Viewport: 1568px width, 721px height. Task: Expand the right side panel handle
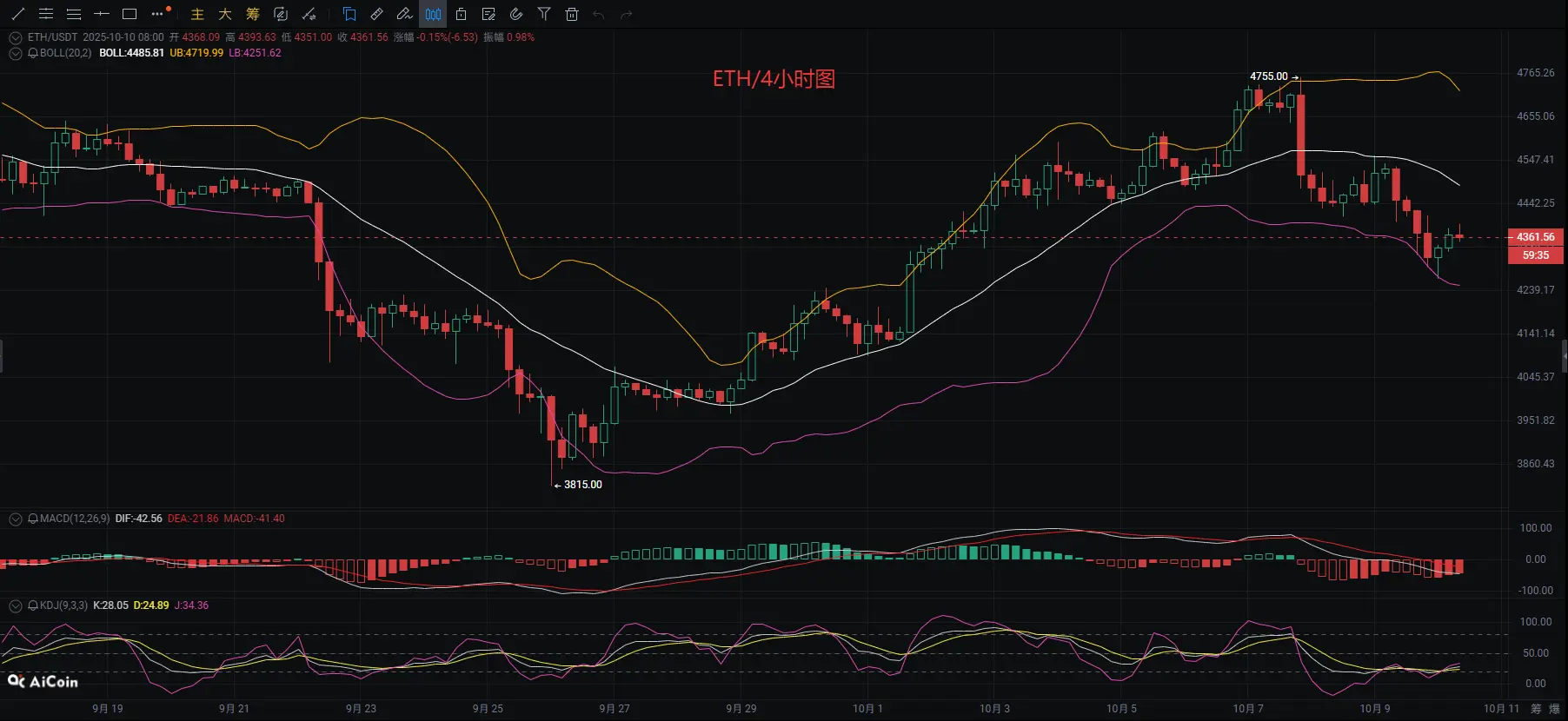(1565, 356)
